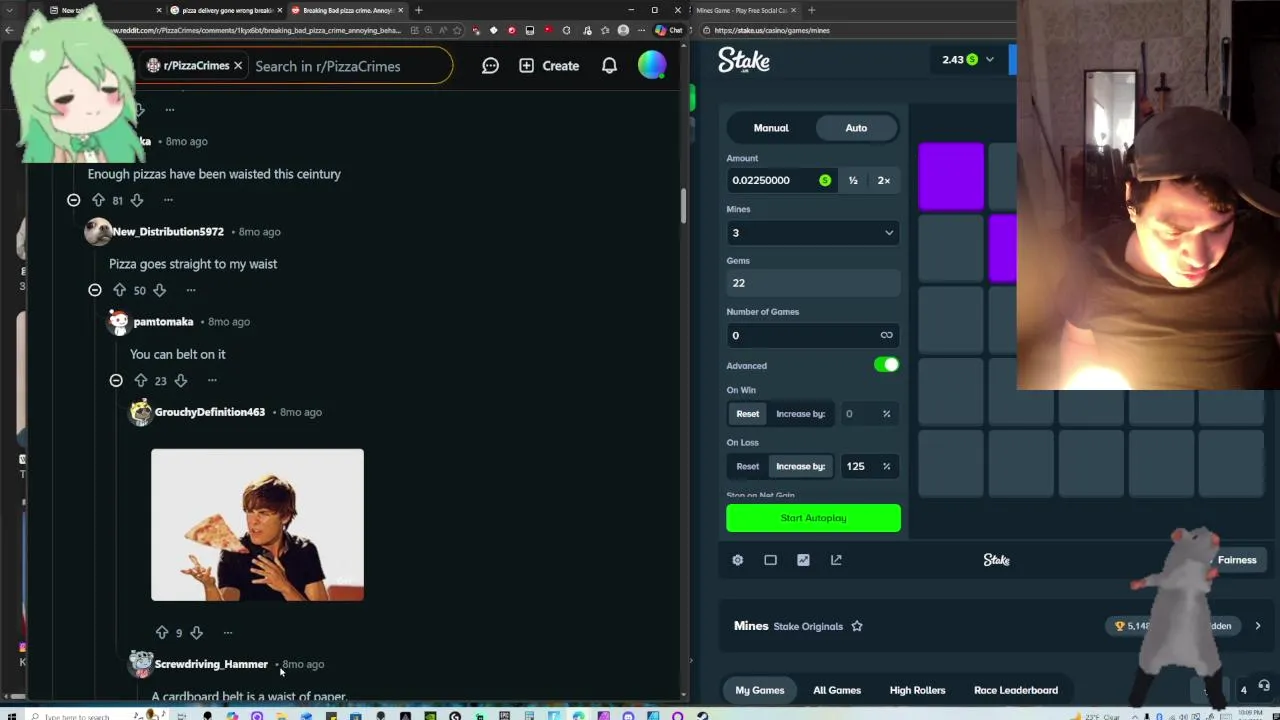The height and width of the screenshot is (720, 1280).
Task: Downvote the comment with 9 points
Action: click(x=196, y=632)
